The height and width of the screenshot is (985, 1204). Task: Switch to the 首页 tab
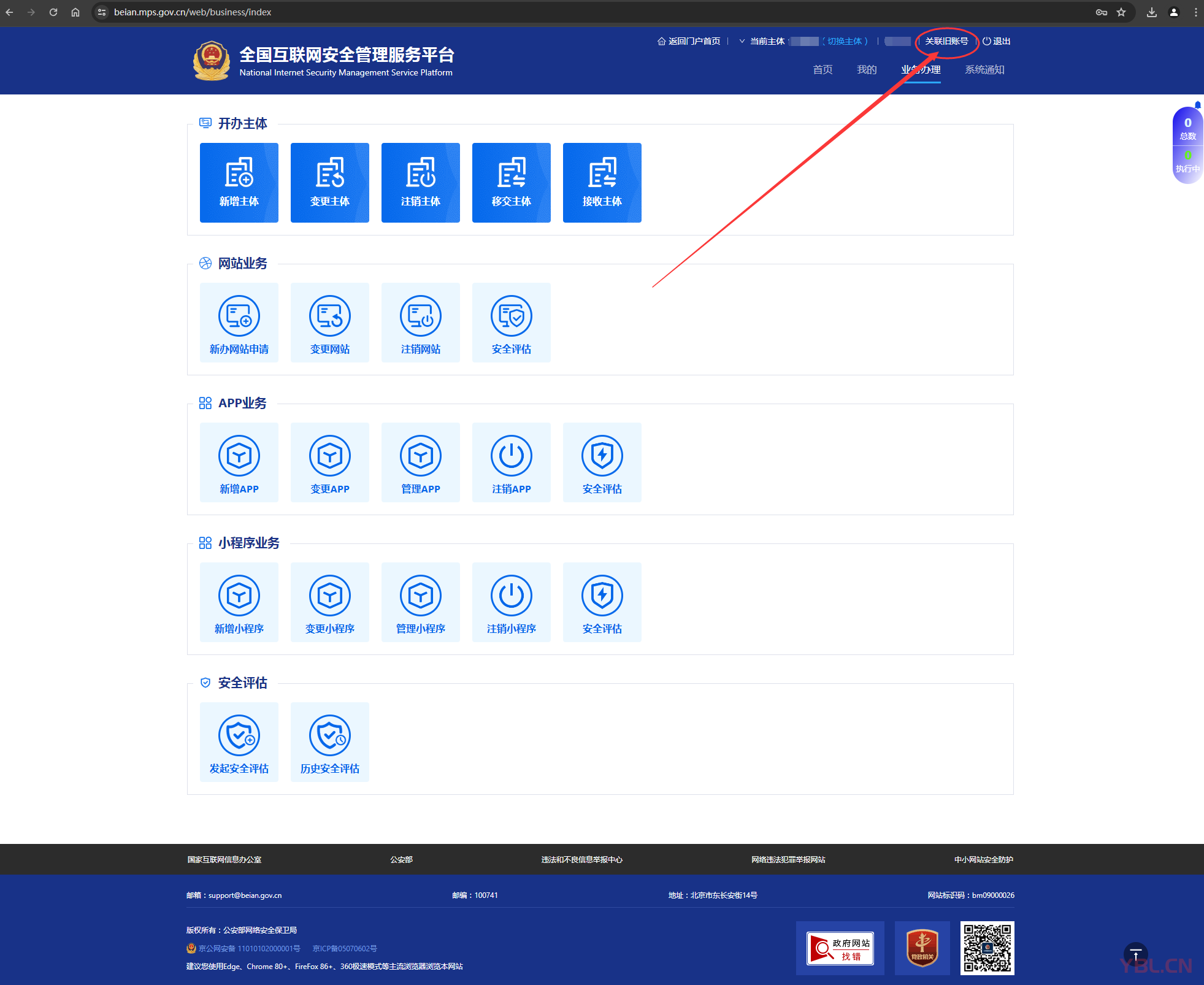click(x=822, y=69)
